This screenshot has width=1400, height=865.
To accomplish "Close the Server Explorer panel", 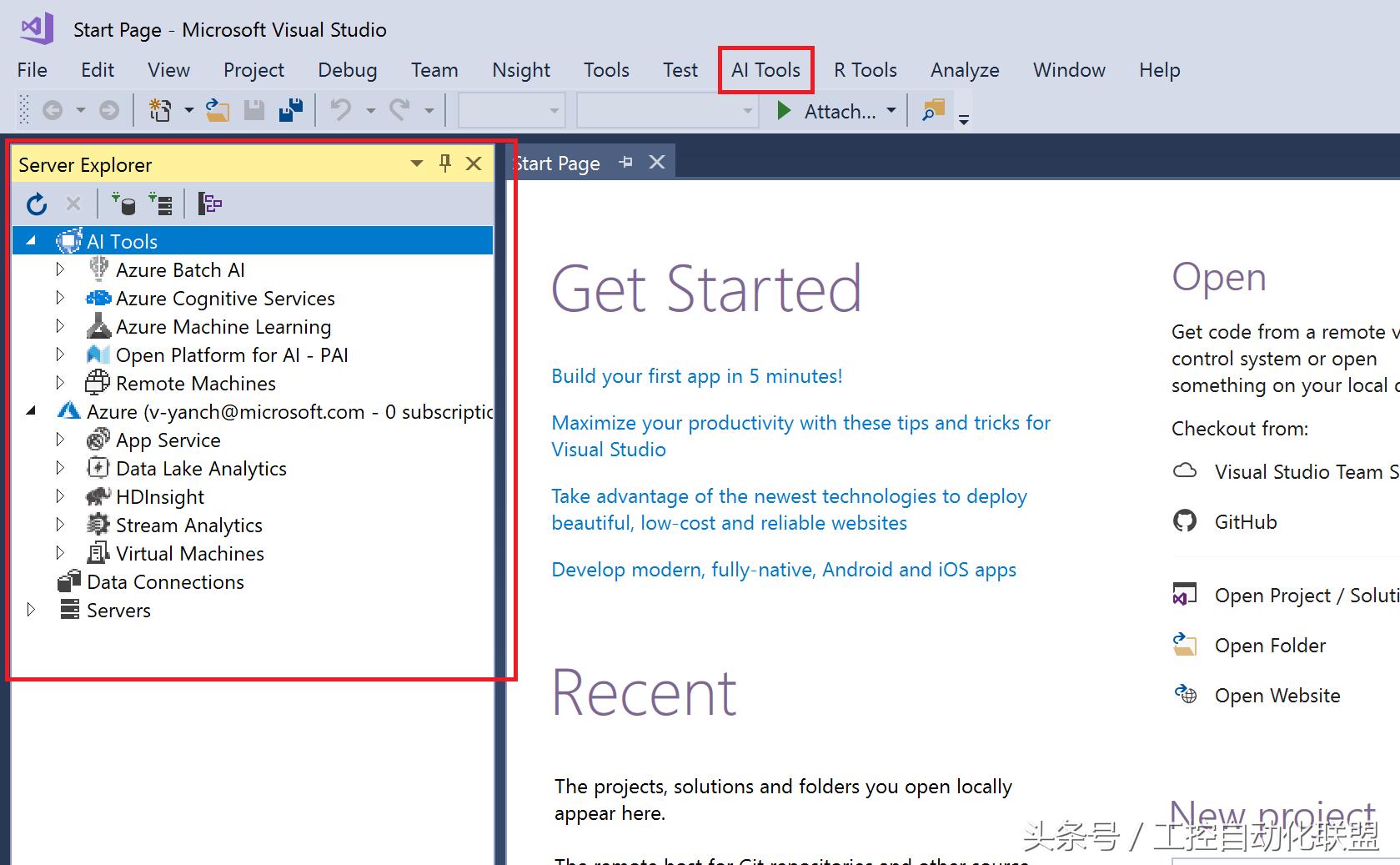I will tap(474, 163).
